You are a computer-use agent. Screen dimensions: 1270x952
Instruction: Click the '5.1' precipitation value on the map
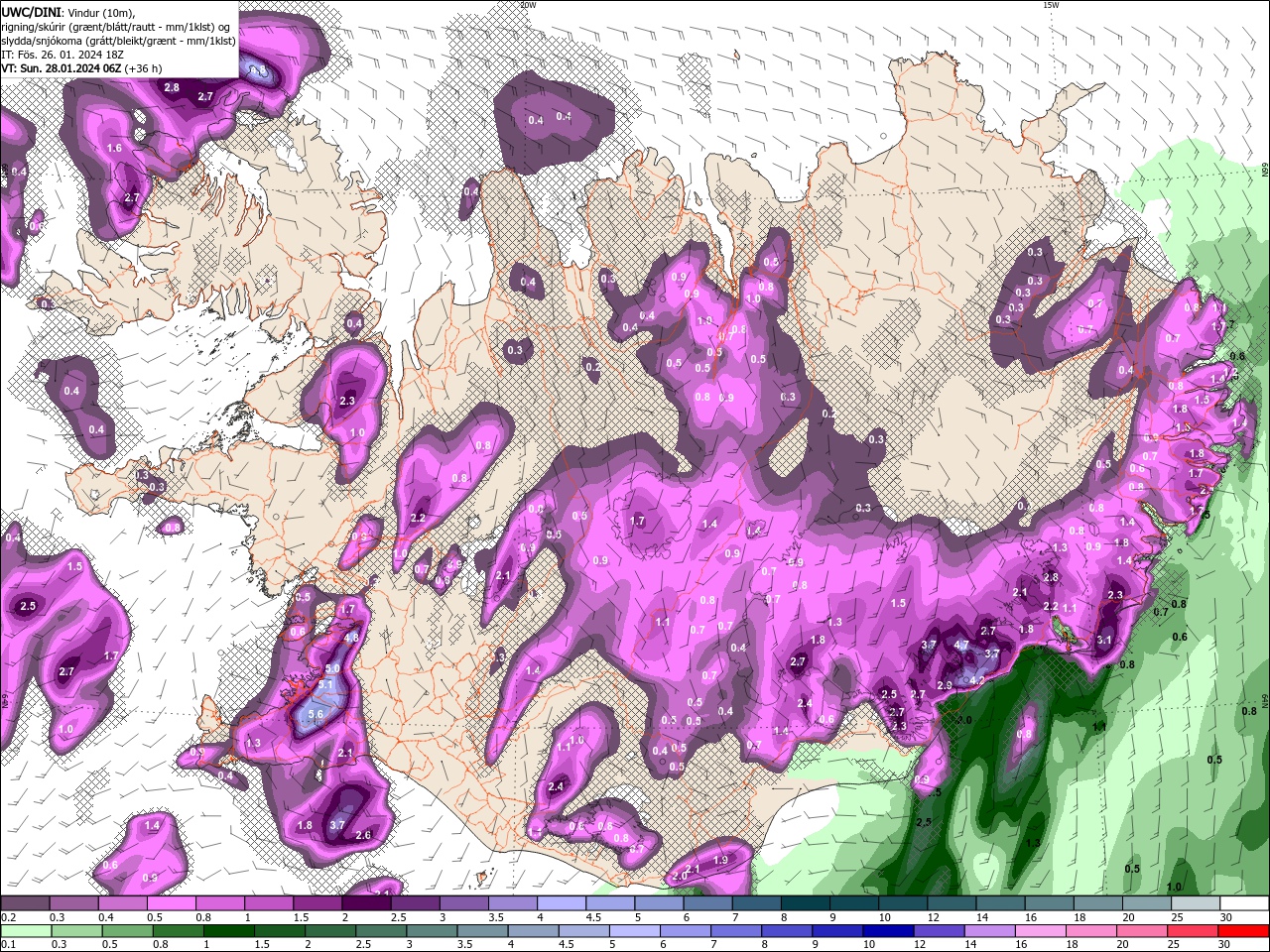click(327, 685)
